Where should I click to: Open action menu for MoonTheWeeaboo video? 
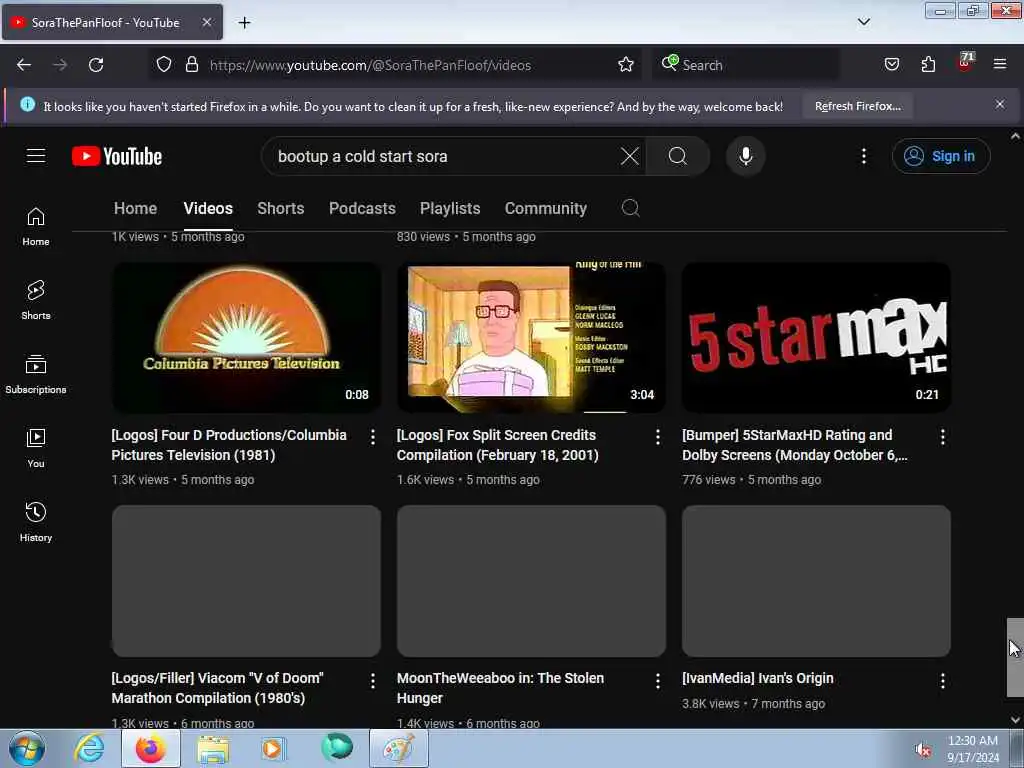coord(658,680)
